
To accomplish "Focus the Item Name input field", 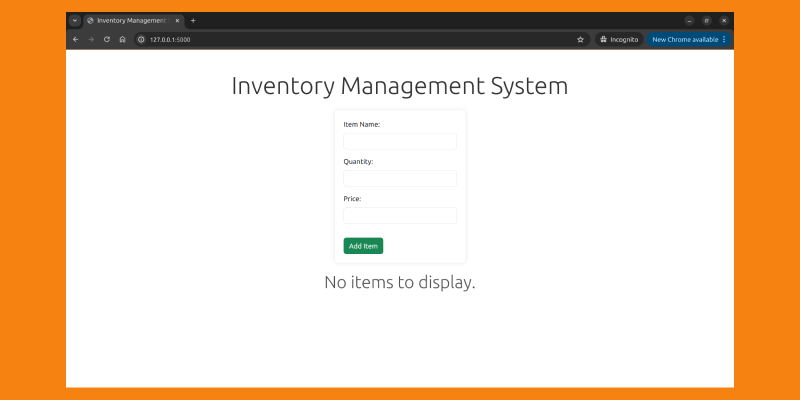I will (x=399, y=141).
